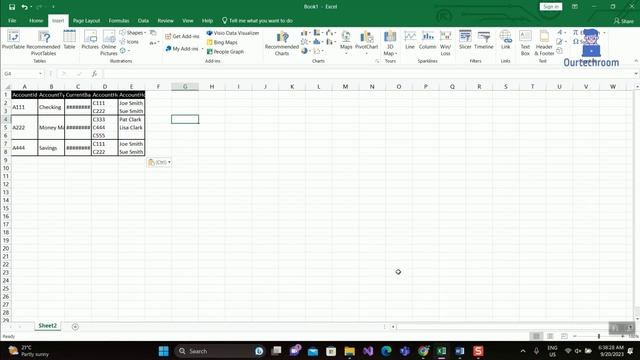Open Recommended Charts
Viewport: 640px width, 360px height.
(282, 43)
